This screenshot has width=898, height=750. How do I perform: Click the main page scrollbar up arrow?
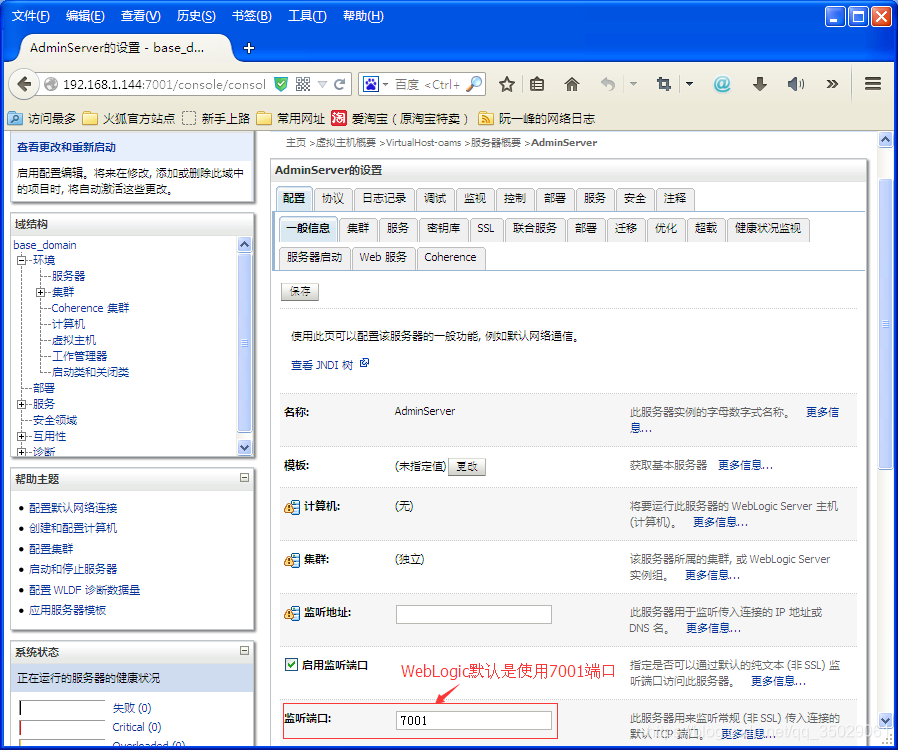point(885,139)
